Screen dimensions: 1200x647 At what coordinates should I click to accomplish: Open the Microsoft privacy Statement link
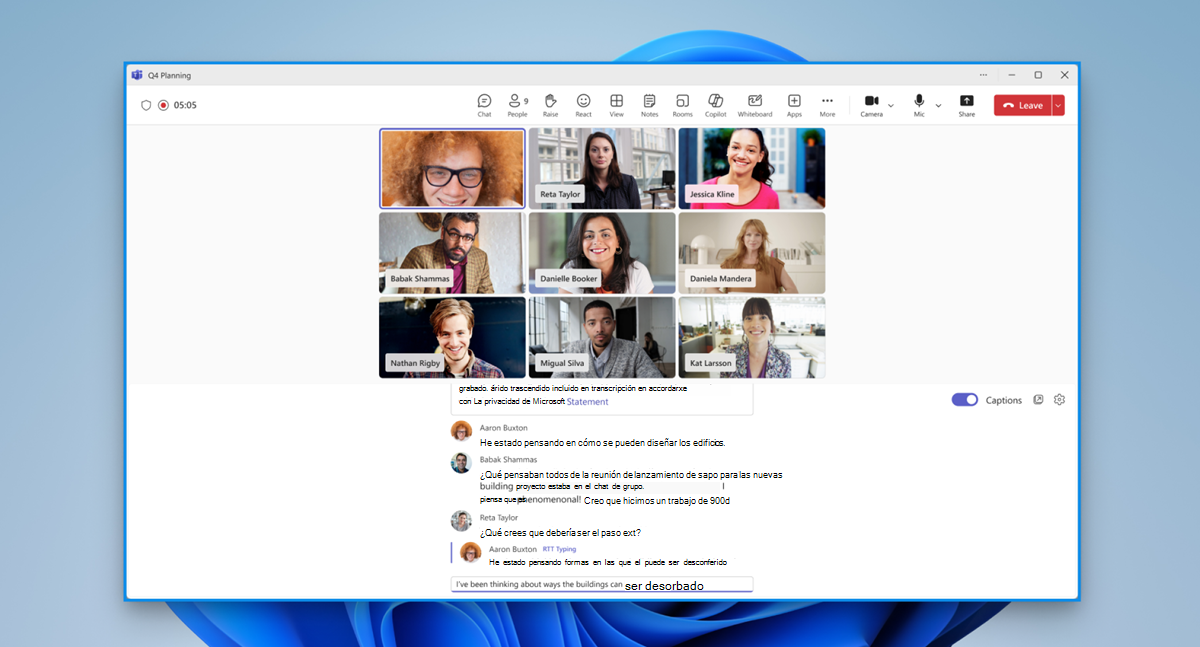[x=587, y=402]
